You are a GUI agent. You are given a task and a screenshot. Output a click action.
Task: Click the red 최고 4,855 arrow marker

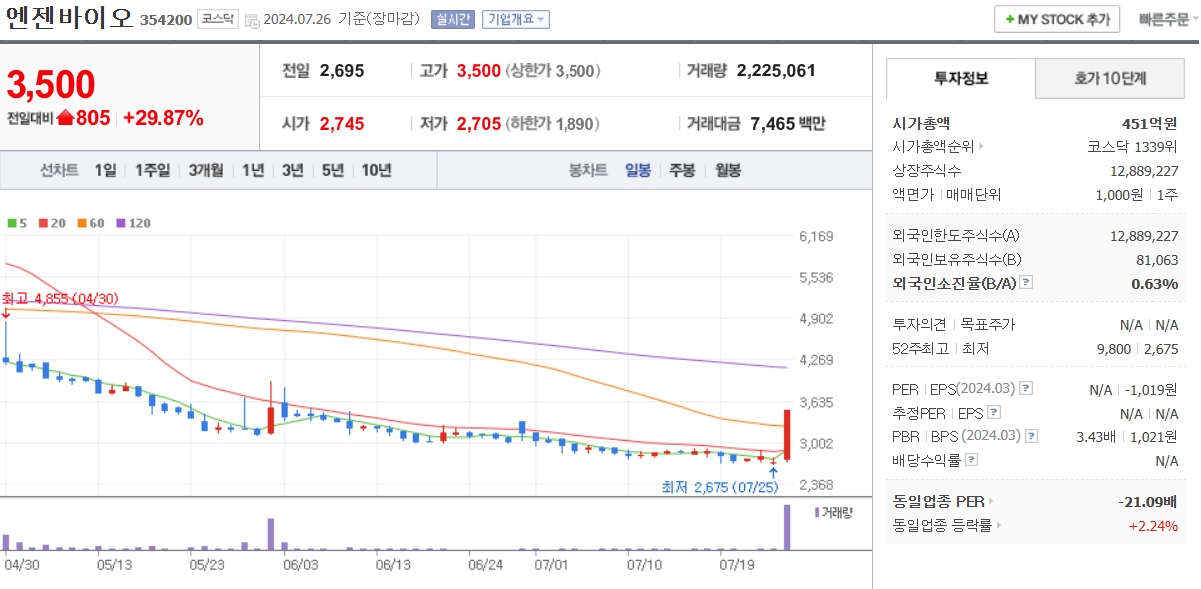pyautogui.click(x=5, y=314)
